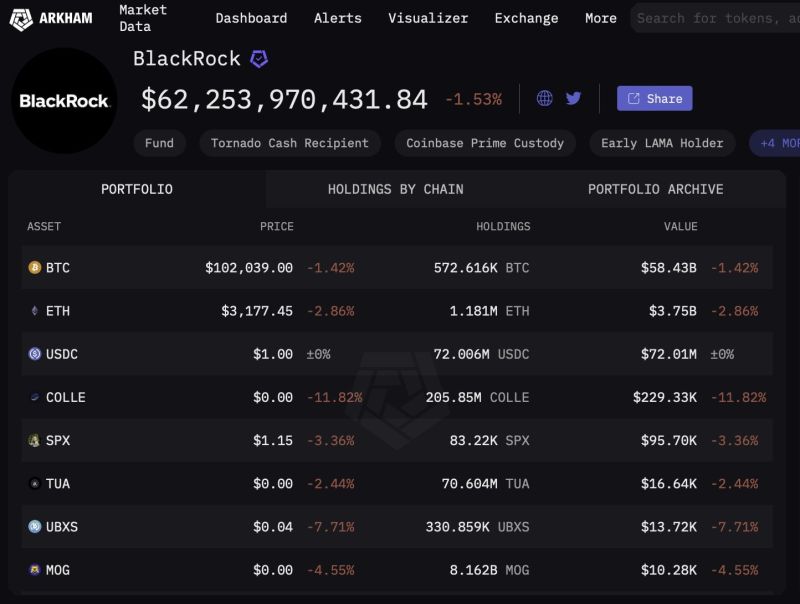Image resolution: width=800 pixels, height=604 pixels.
Task: Switch to Portfolio Archive tab
Action: pyautogui.click(x=656, y=189)
